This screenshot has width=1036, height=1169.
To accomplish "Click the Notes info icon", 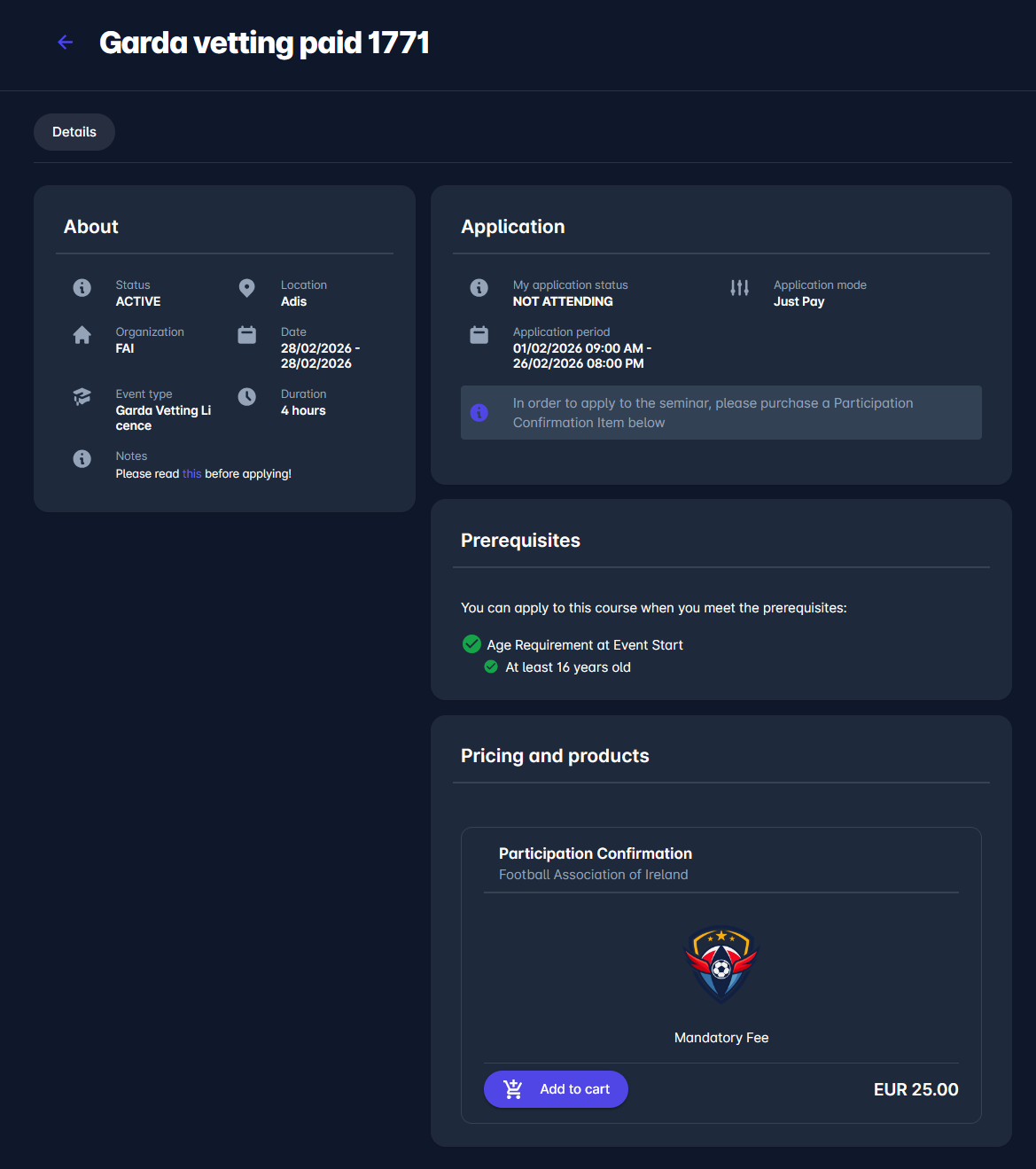I will click(x=82, y=459).
